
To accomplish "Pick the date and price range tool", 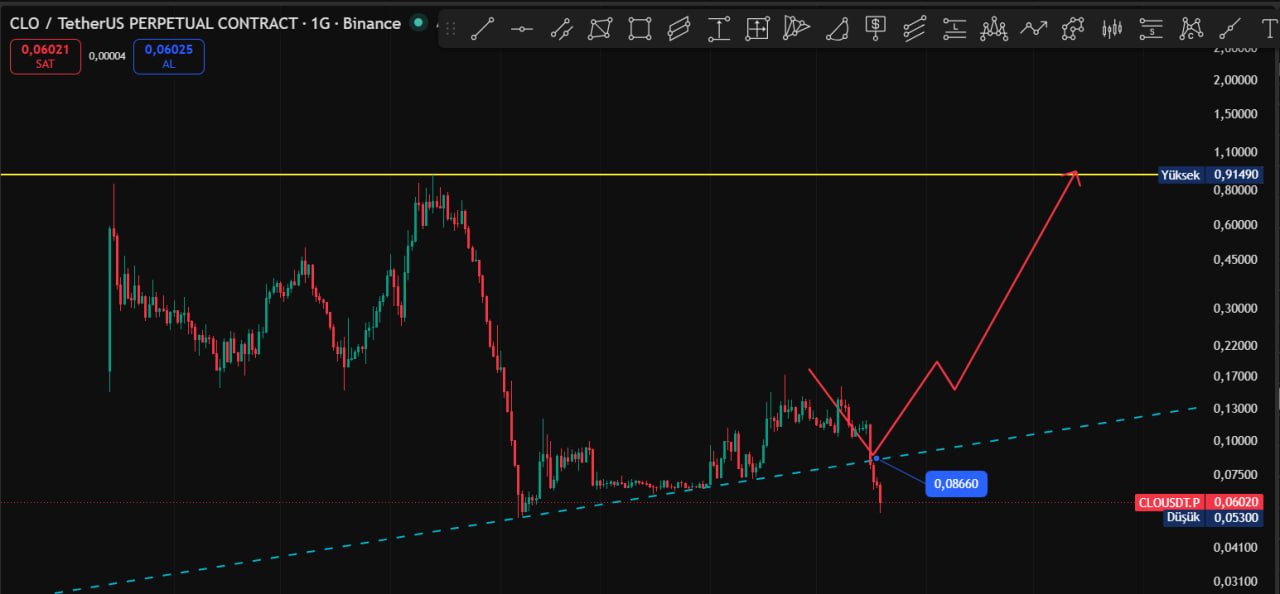I will click(758, 29).
